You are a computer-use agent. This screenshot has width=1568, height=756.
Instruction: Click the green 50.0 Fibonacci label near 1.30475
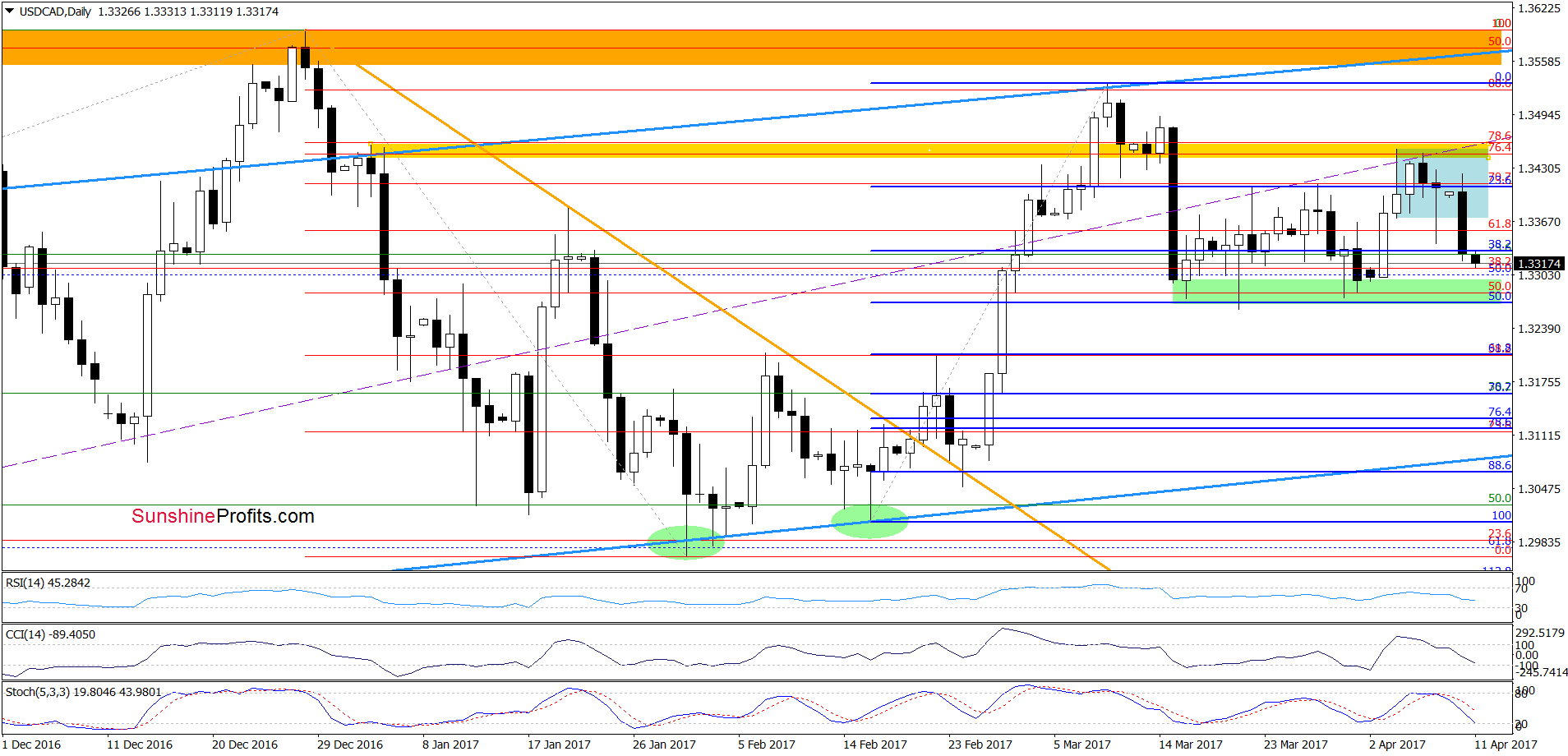point(1500,498)
